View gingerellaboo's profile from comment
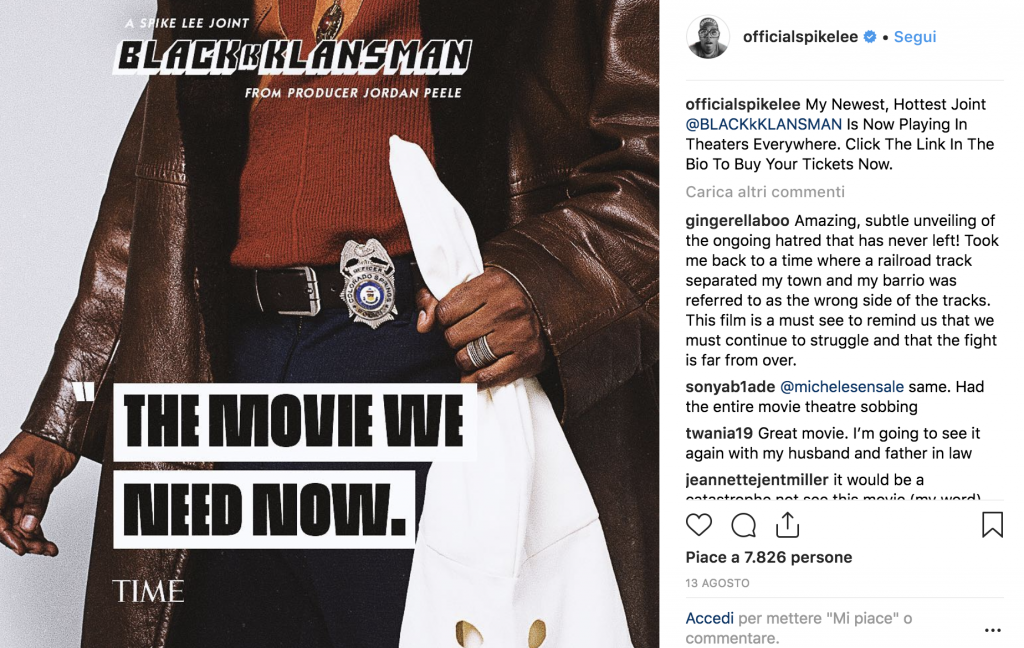Image resolution: width=1024 pixels, height=648 pixels. tap(737, 221)
